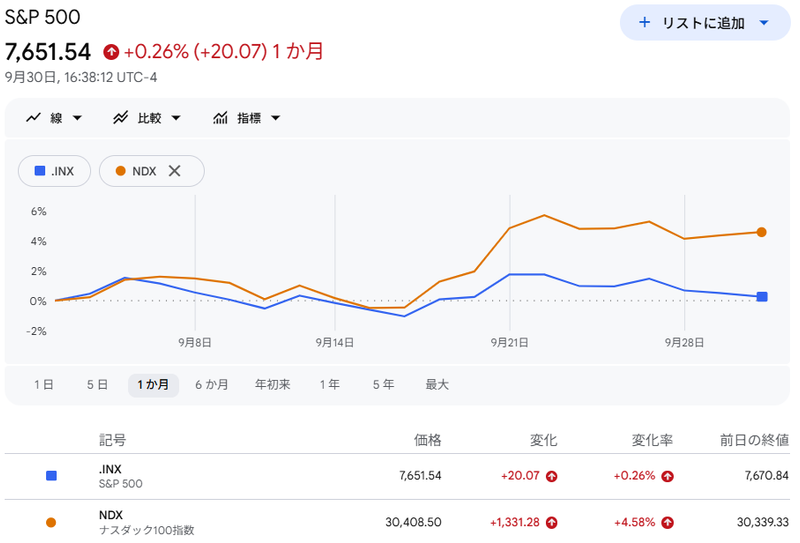The image size is (800, 543).
Task: Click the 9月8日 axis label
Action: 195,342
